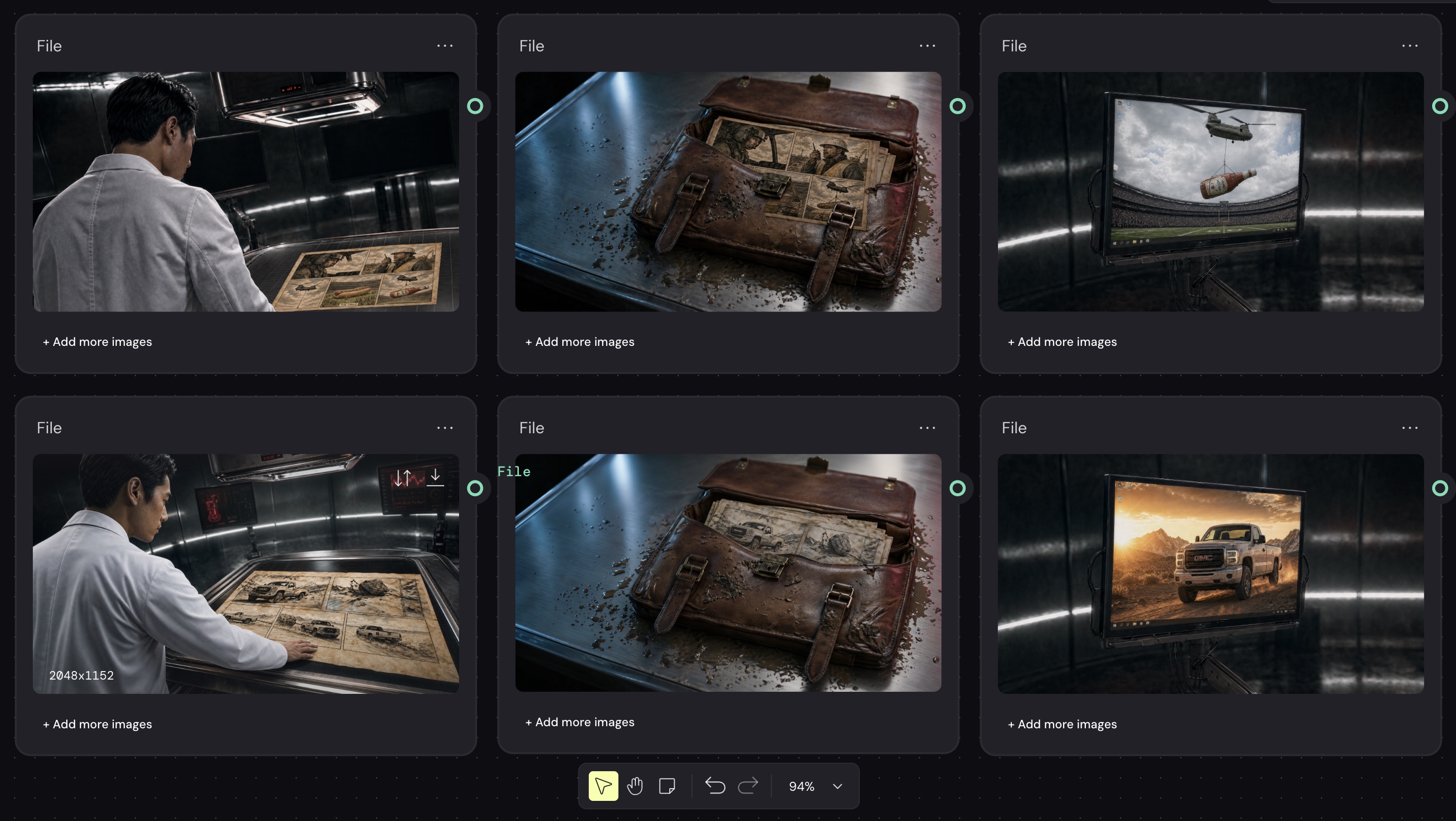
Task: Select image of satchel holding truck sketches
Action: click(x=728, y=573)
